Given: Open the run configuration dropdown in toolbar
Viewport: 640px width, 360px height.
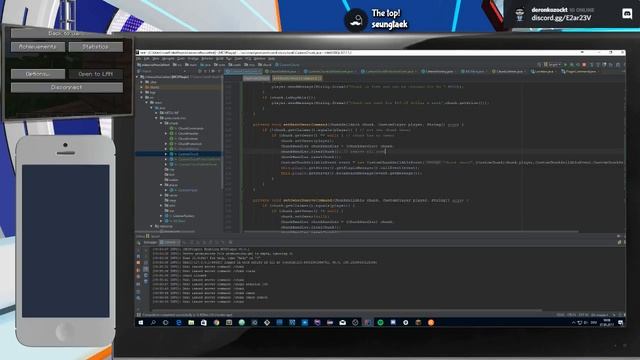Looking at the screenshot, I should [552, 64].
